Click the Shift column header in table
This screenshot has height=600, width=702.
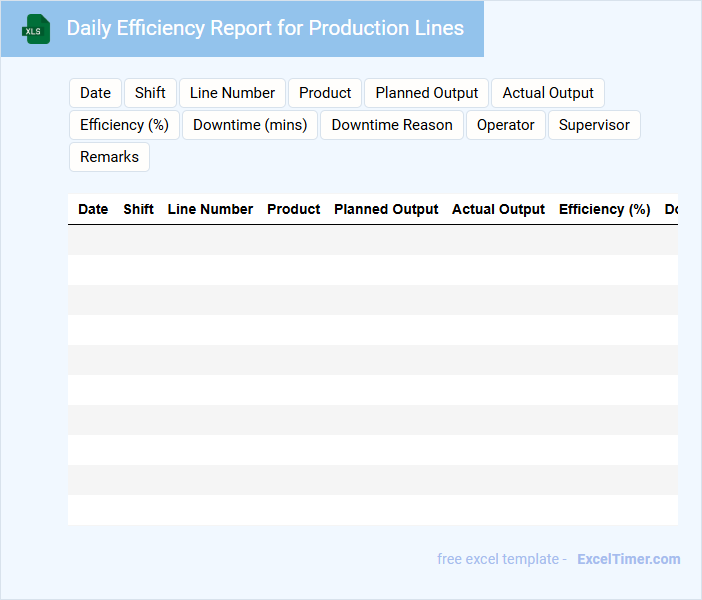tap(138, 209)
